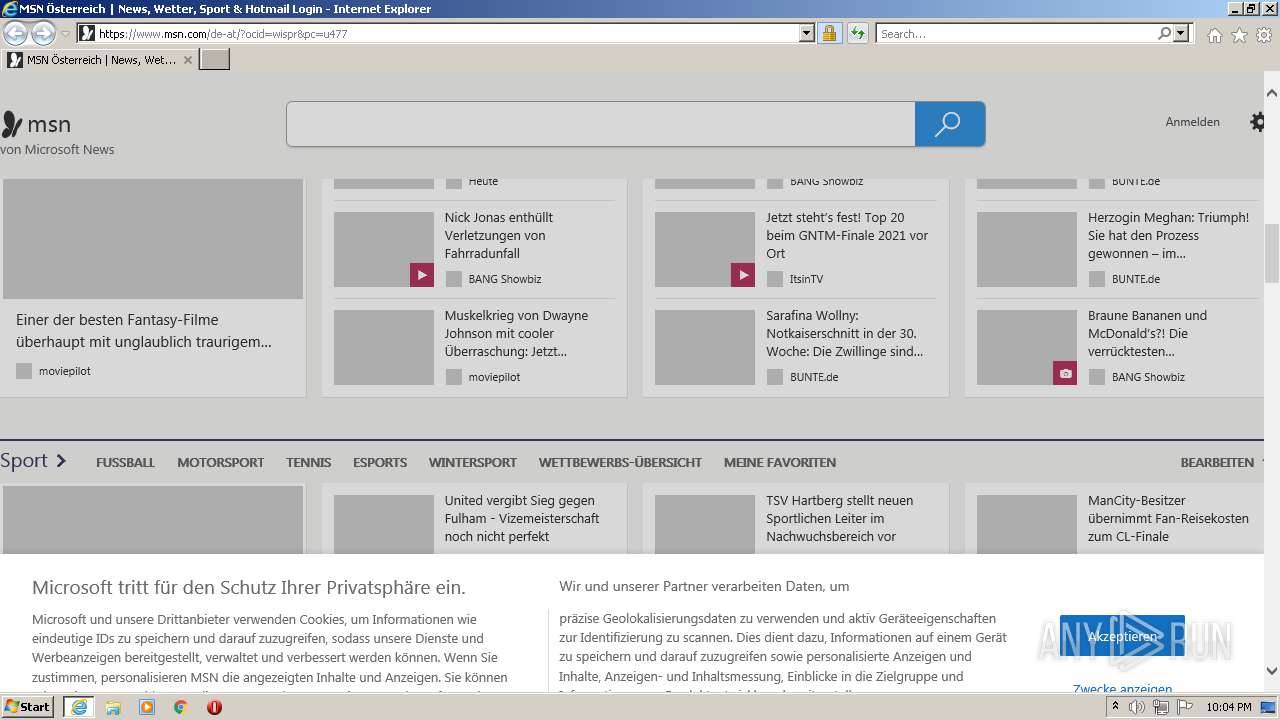Open Zwecke anzeigen link
The height and width of the screenshot is (720, 1280).
1122,689
